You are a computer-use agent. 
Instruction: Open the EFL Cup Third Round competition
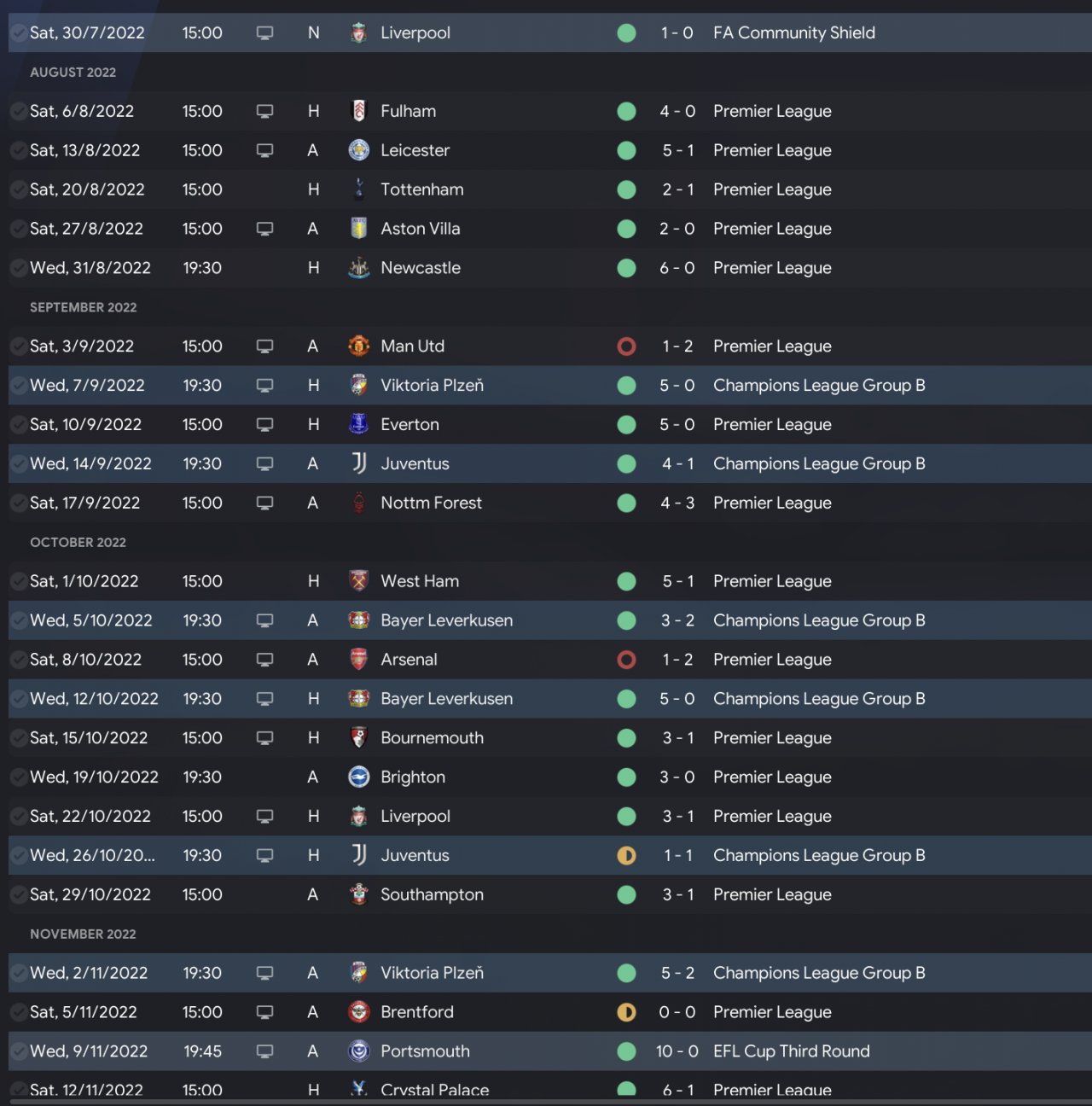791,1051
